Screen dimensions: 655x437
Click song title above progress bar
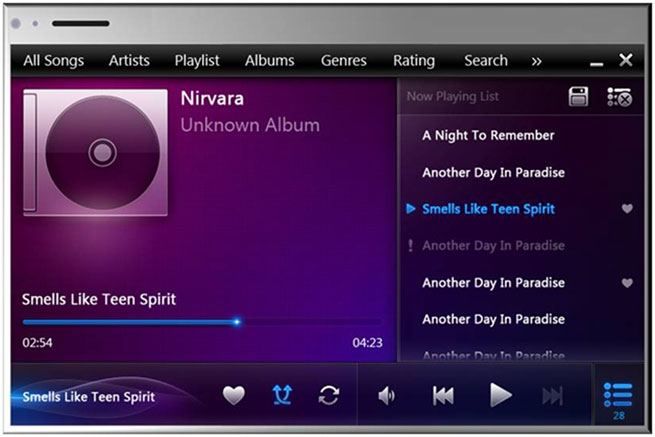click(x=99, y=300)
